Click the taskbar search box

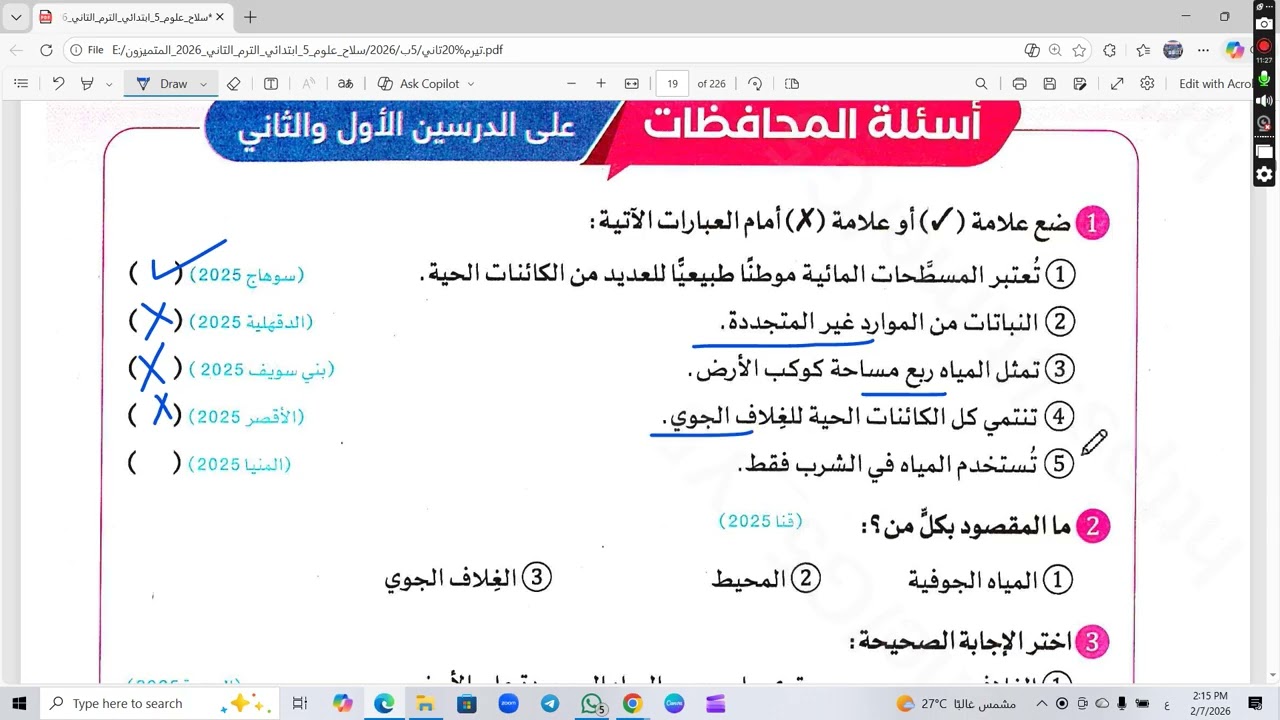pos(158,704)
